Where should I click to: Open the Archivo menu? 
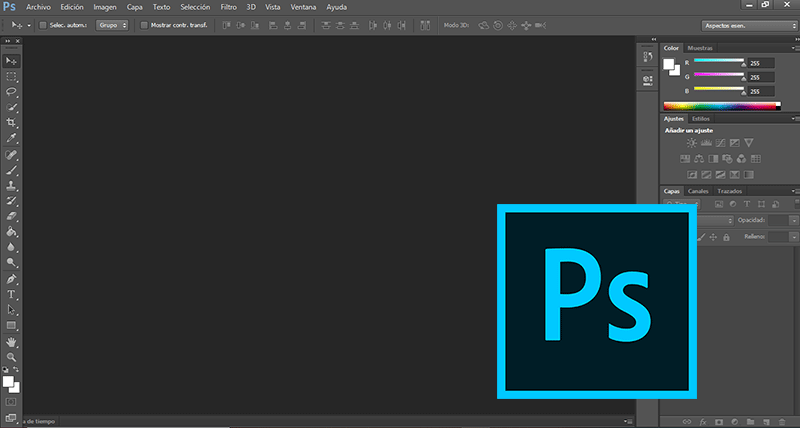point(38,7)
